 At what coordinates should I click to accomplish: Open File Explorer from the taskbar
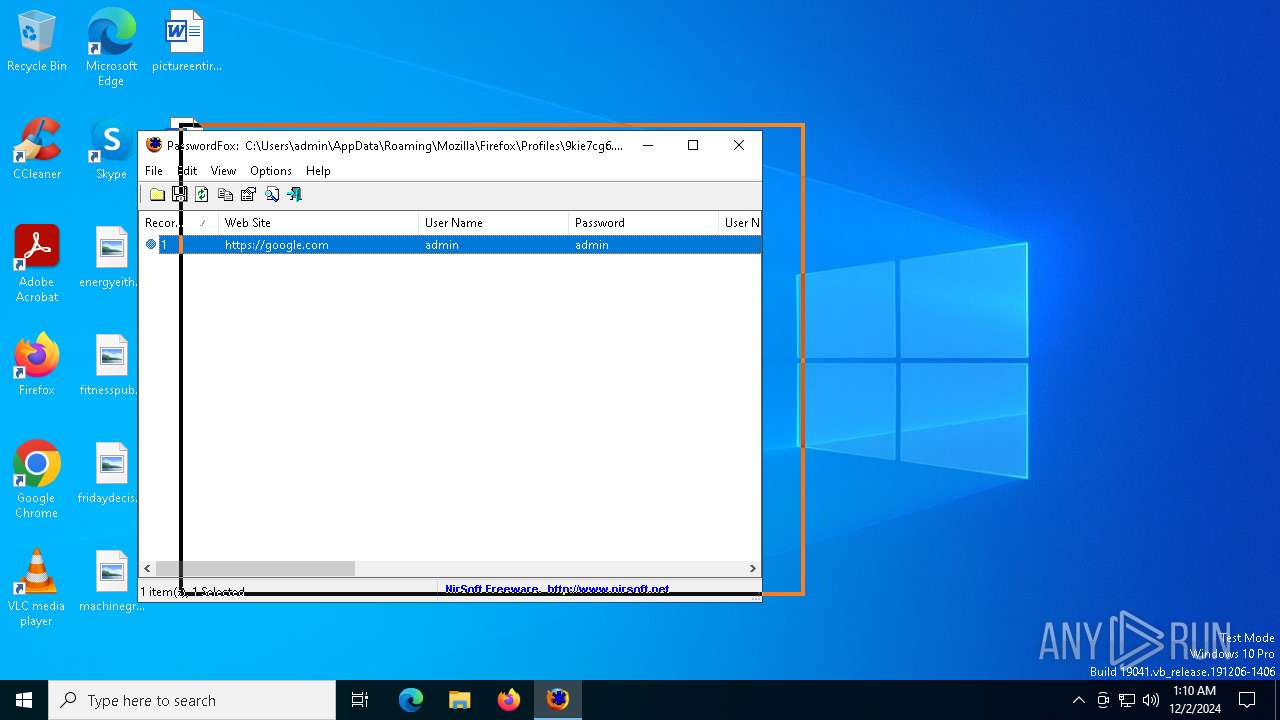(x=459, y=700)
